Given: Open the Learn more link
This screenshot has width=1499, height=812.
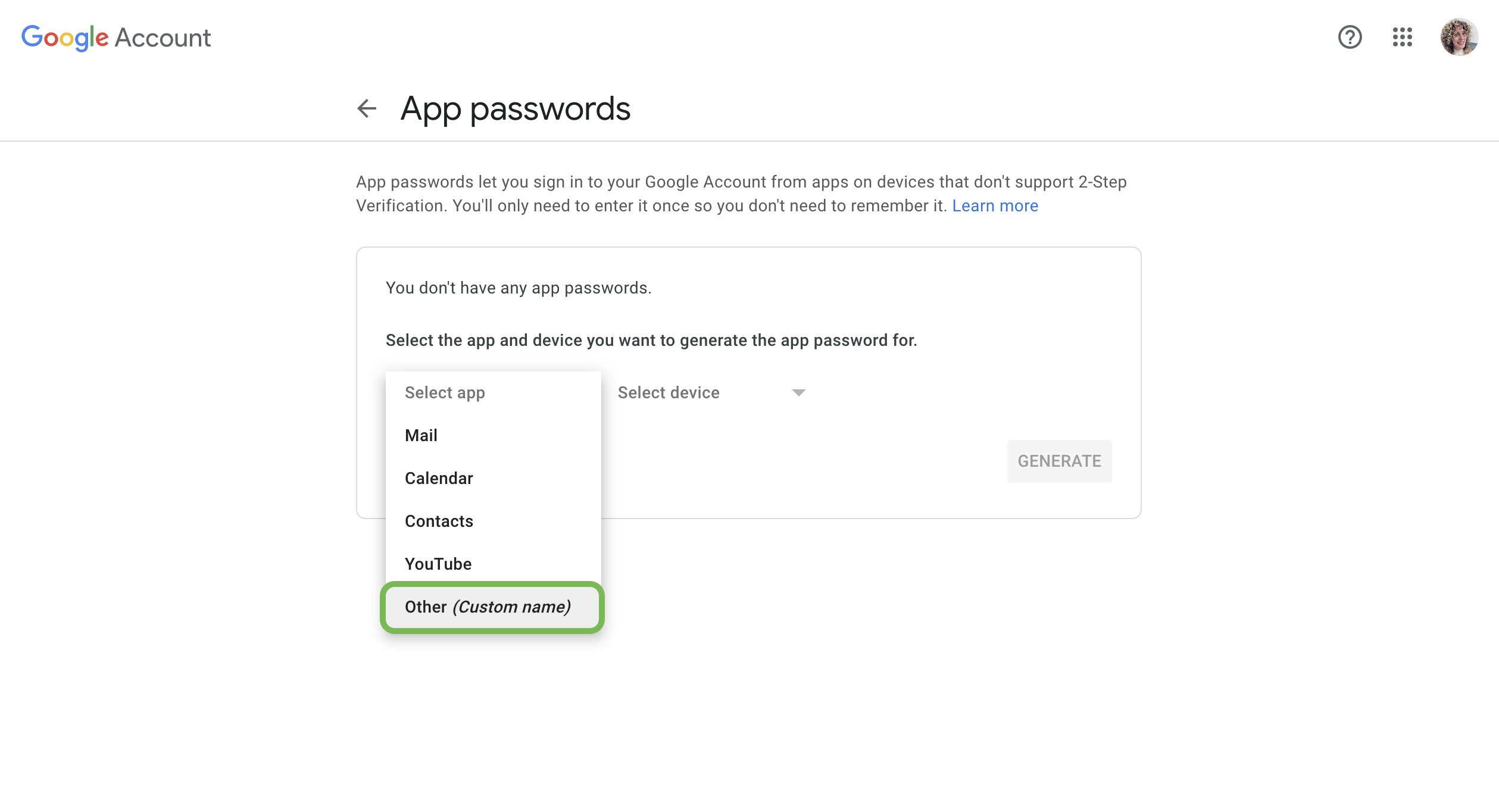Looking at the screenshot, I should click(995, 205).
